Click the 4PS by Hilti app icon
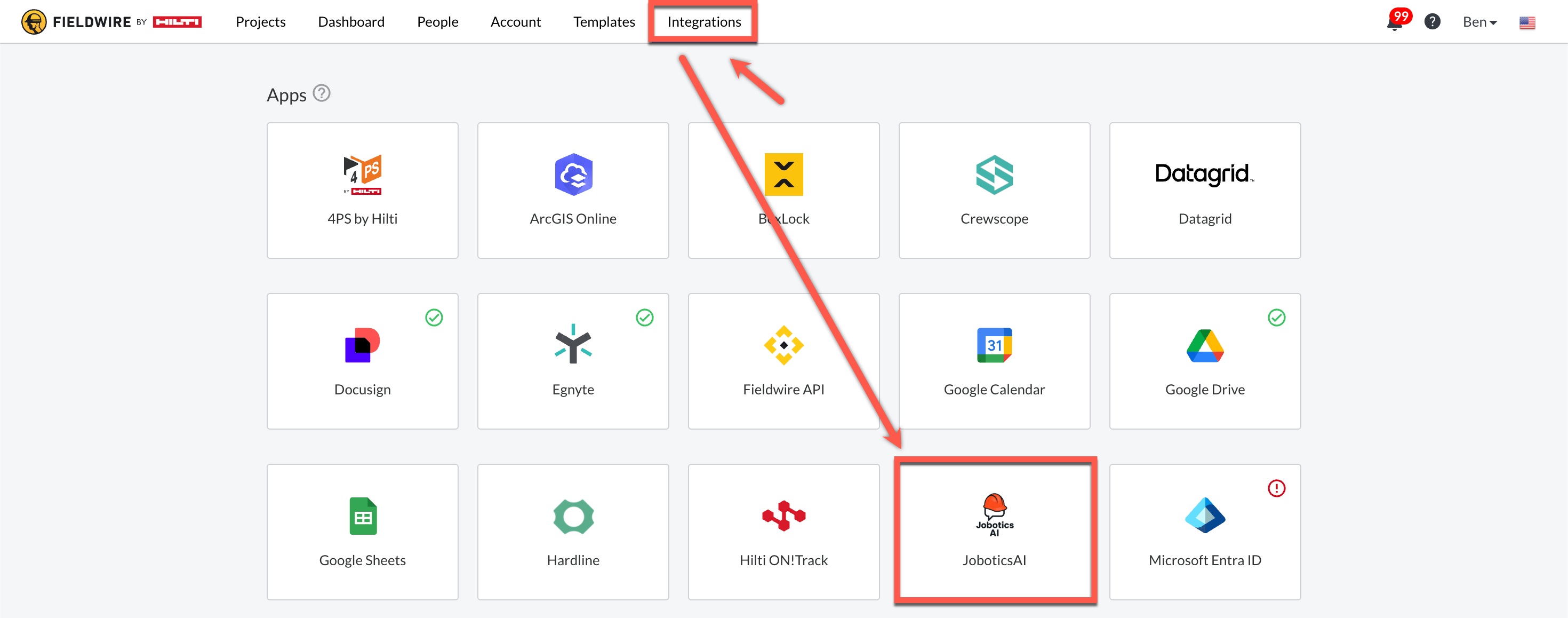This screenshot has height=618, width=1568. coord(362,174)
